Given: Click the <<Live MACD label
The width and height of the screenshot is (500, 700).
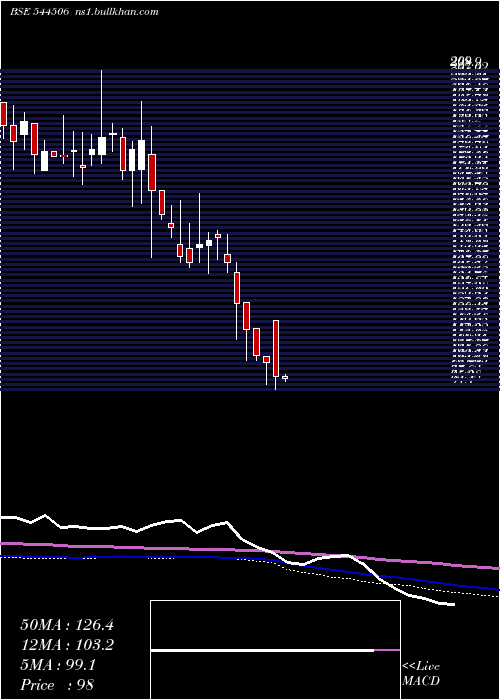Looking at the screenshot, I should [421, 674].
